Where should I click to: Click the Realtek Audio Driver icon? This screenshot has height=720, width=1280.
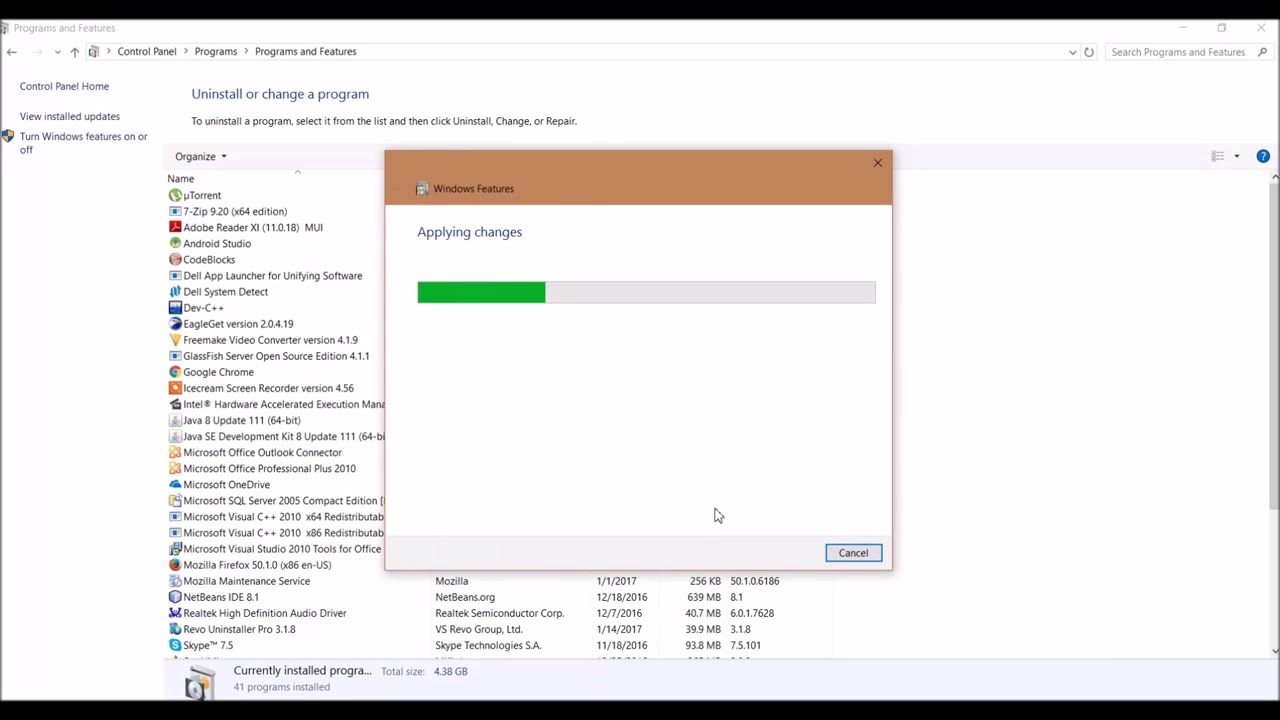(x=175, y=613)
